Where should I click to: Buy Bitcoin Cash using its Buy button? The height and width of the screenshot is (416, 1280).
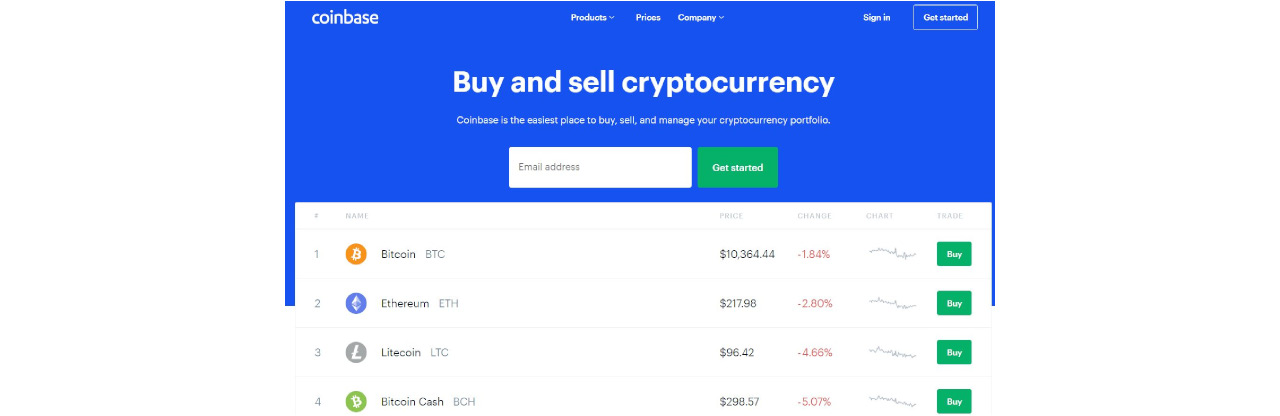click(x=954, y=401)
